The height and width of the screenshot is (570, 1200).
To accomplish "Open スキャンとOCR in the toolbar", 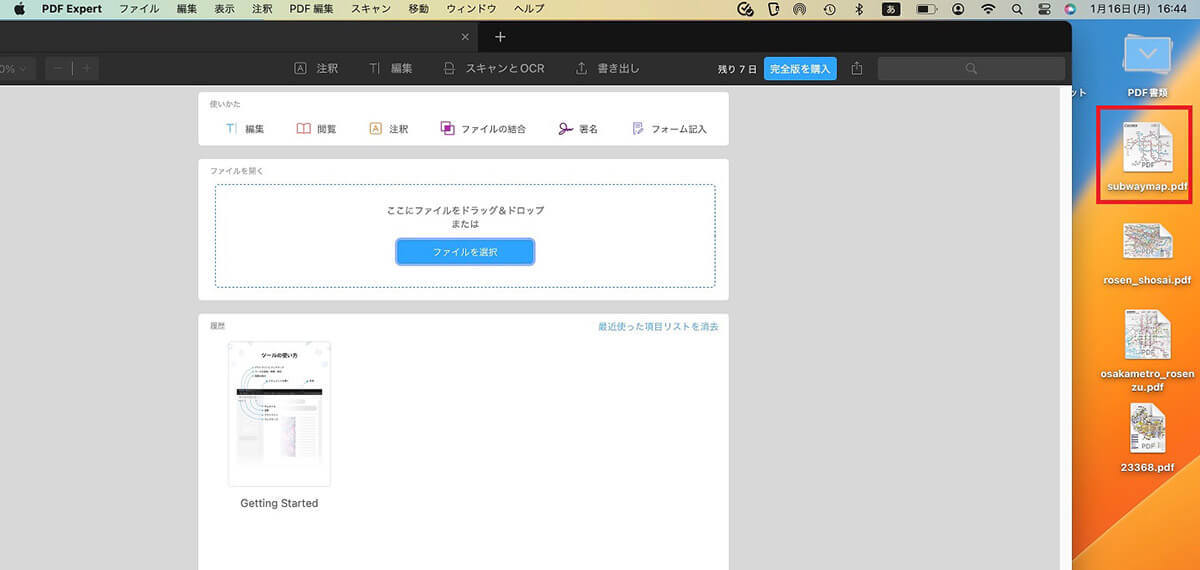I will point(493,69).
